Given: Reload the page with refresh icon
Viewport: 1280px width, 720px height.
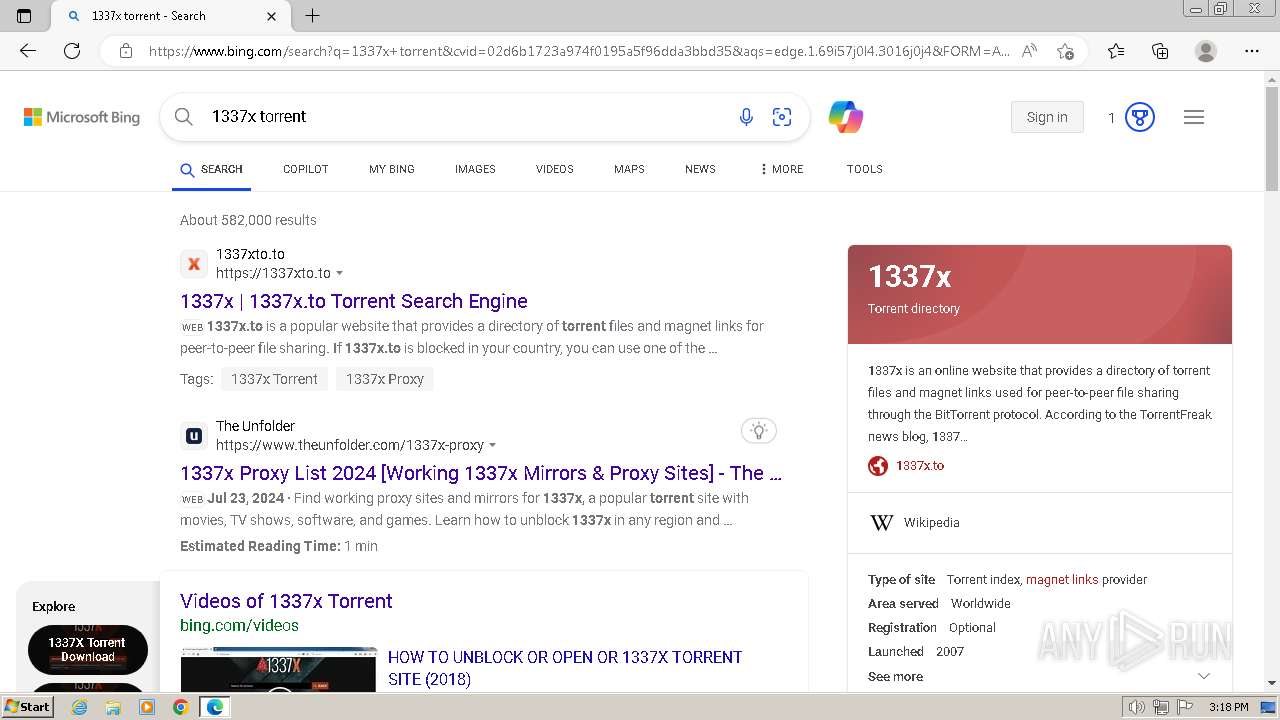Looking at the screenshot, I should pyautogui.click(x=72, y=51).
